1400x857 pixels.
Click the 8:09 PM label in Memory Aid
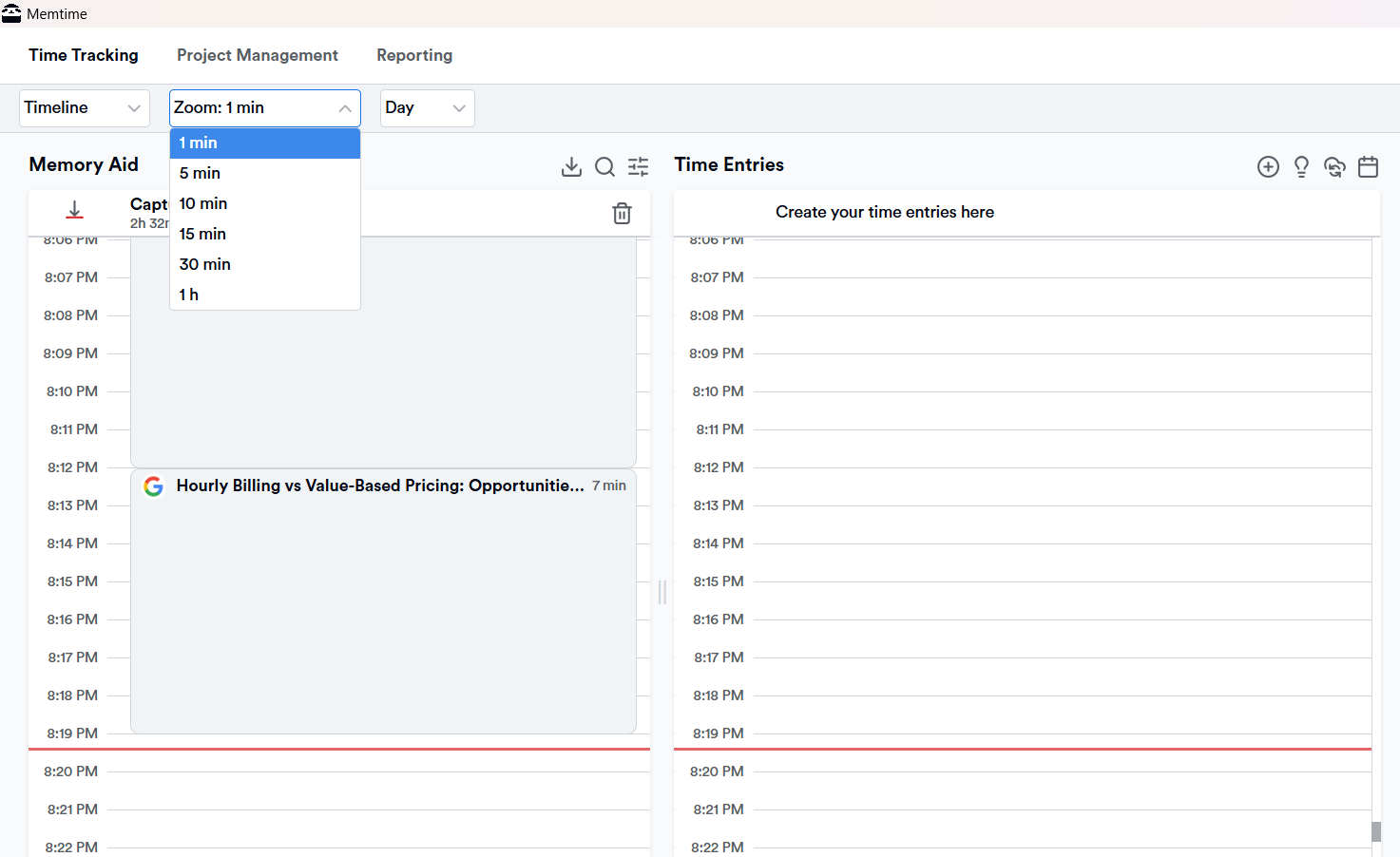click(70, 353)
